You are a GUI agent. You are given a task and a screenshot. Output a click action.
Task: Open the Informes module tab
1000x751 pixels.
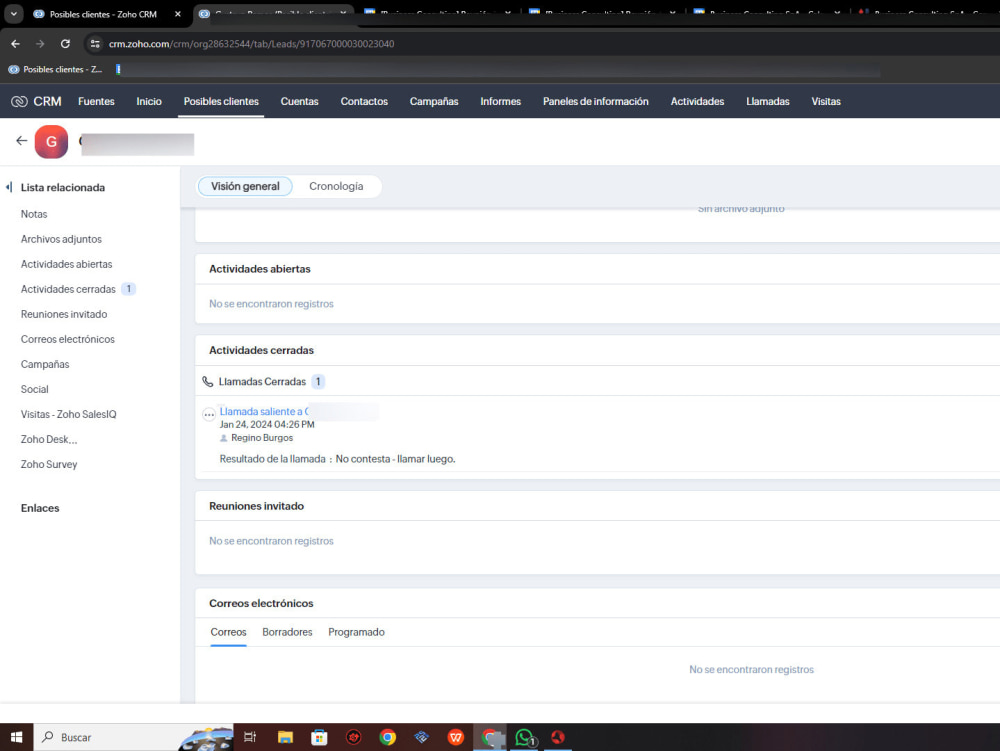(x=501, y=101)
